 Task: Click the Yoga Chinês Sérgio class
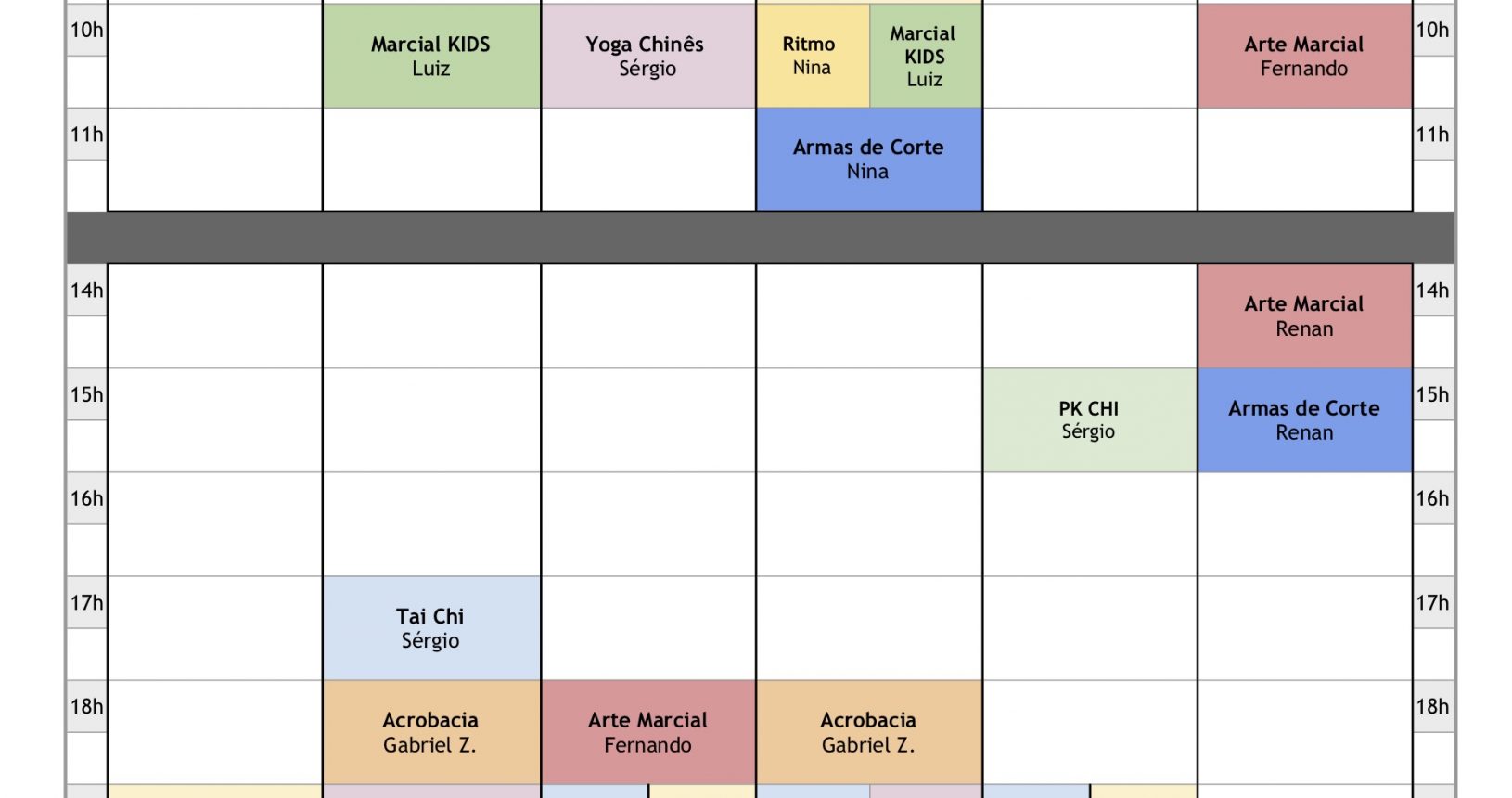click(648, 56)
